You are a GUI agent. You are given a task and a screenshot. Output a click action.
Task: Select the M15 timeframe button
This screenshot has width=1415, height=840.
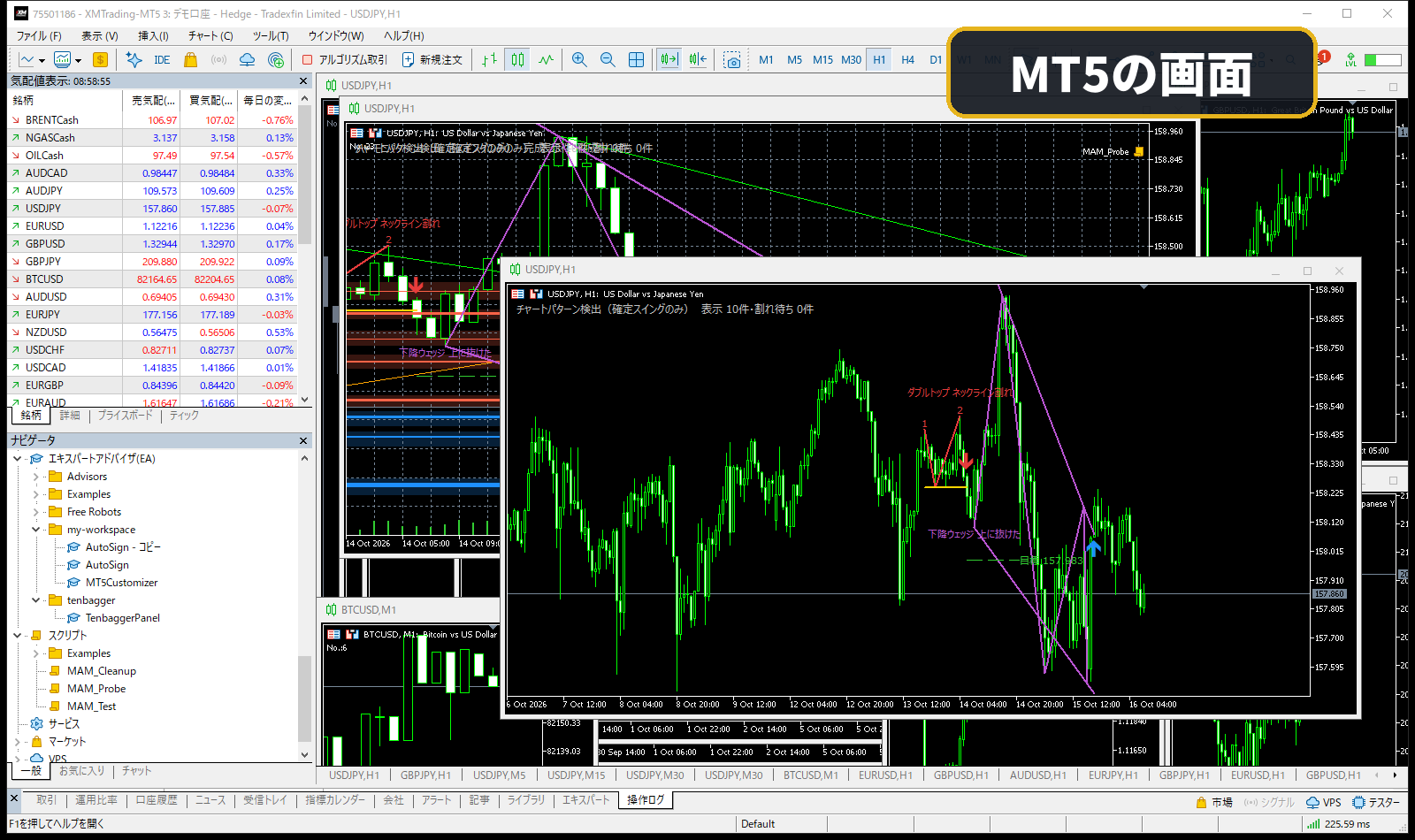822,60
